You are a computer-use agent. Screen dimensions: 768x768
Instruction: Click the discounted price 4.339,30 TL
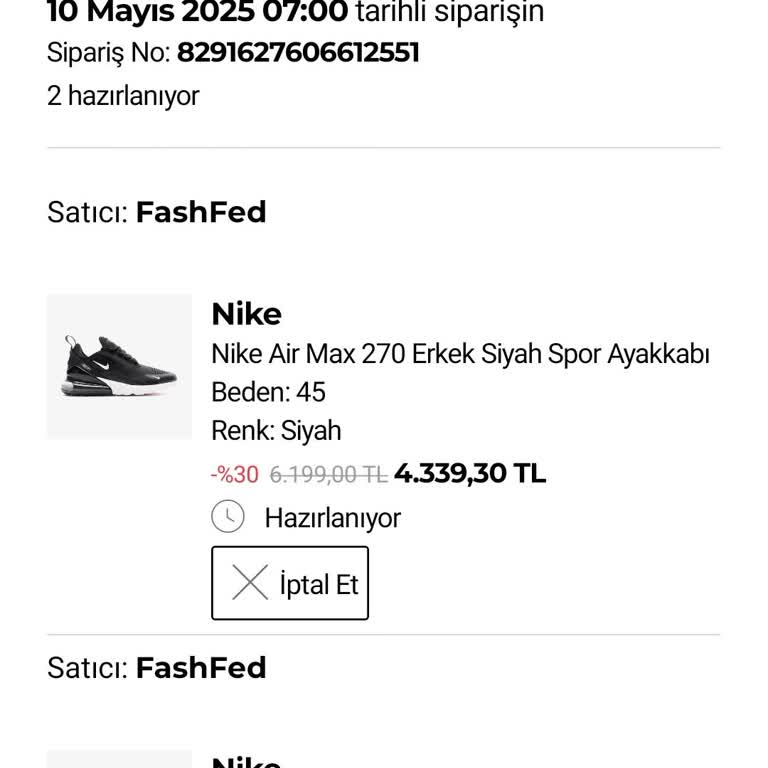[x=470, y=473]
